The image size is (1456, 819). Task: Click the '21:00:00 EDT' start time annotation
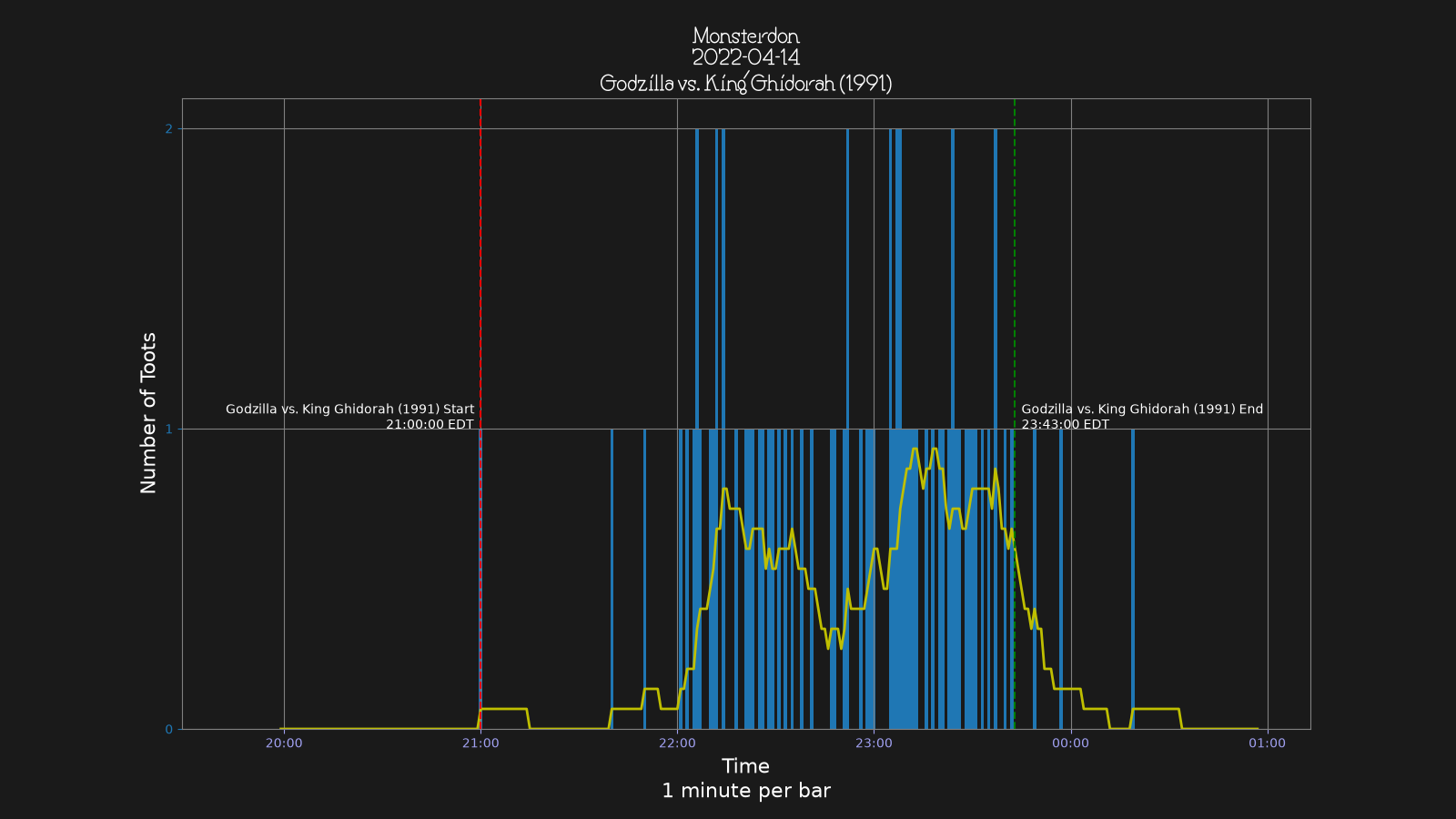(x=430, y=424)
